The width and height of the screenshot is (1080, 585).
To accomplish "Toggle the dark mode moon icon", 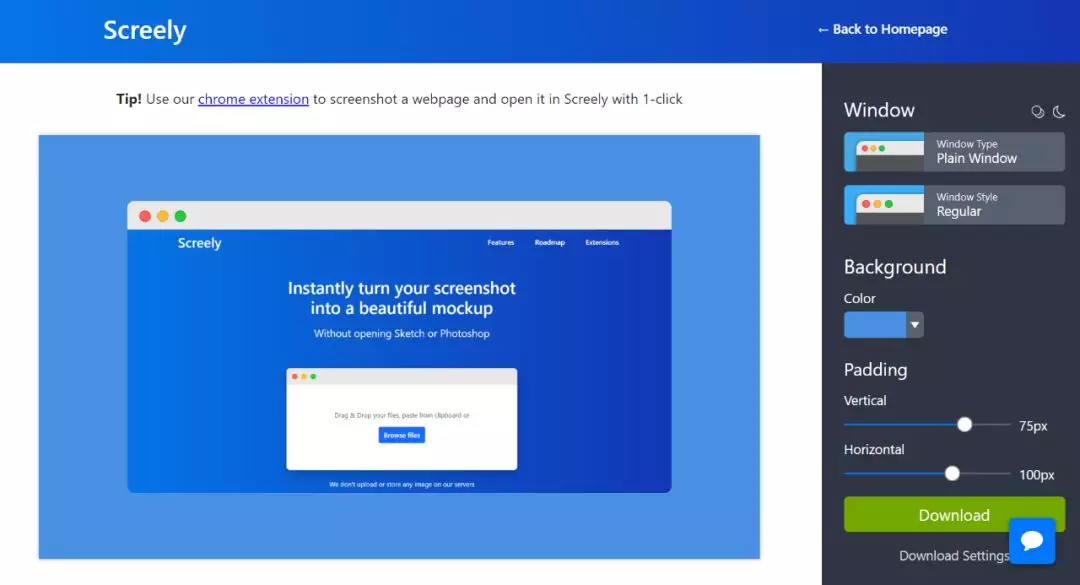I will click(x=1059, y=112).
